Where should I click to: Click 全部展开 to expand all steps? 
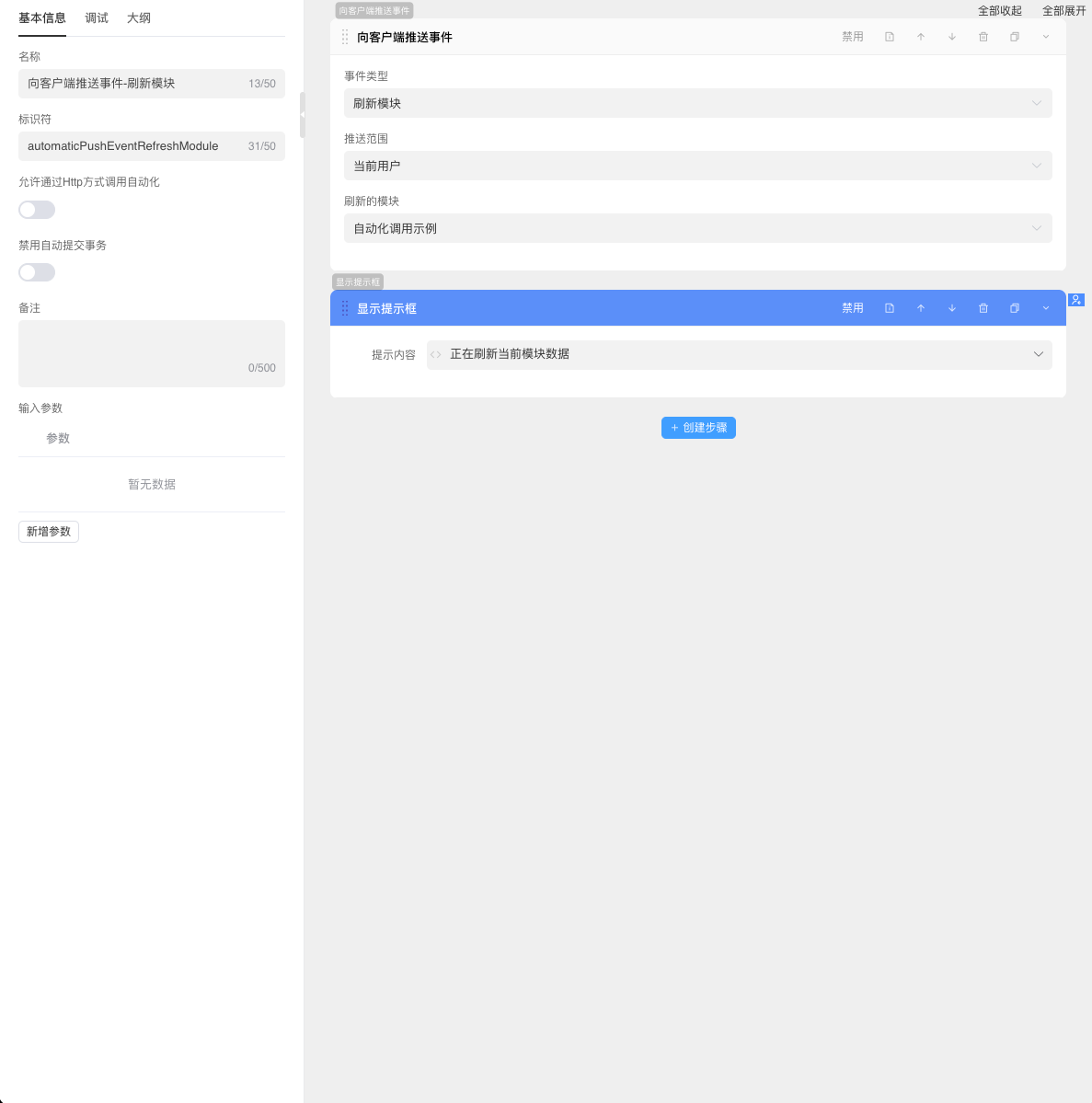click(x=1066, y=10)
